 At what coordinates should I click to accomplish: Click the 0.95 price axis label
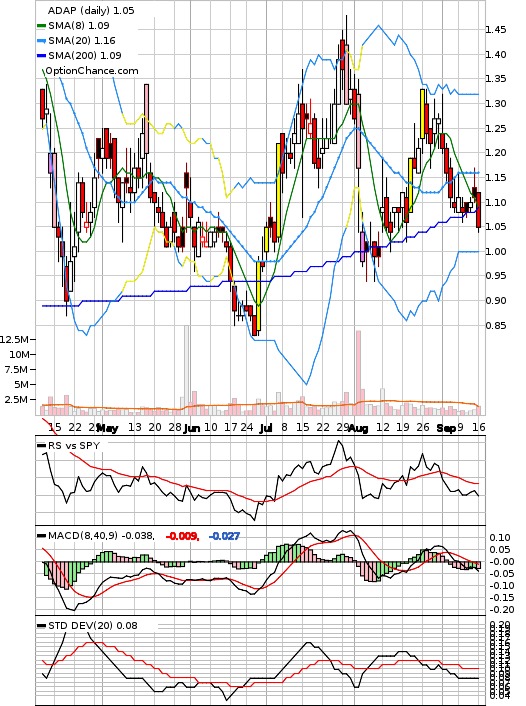coord(495,276)
